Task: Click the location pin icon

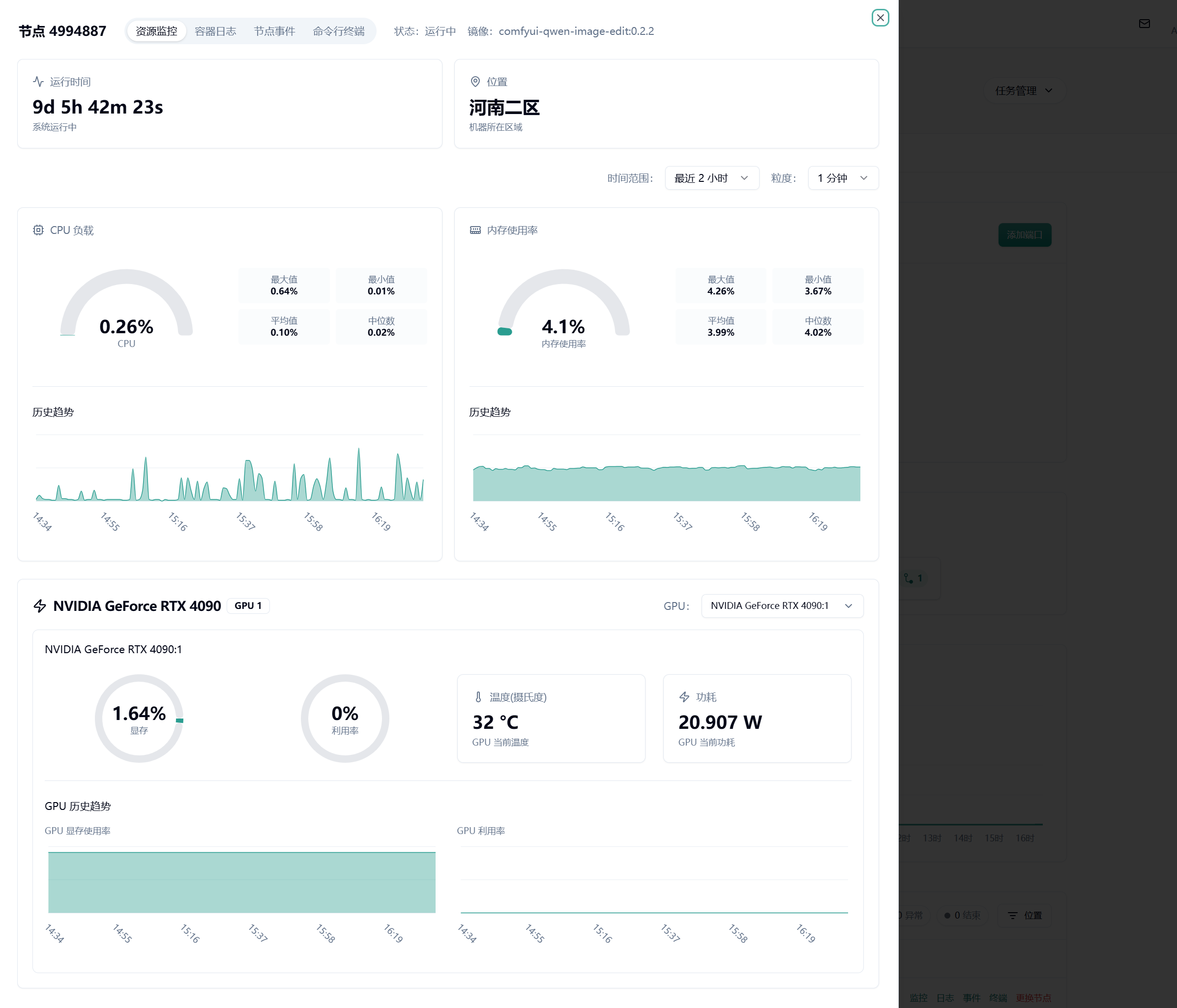Action: [x=475, y=82]
